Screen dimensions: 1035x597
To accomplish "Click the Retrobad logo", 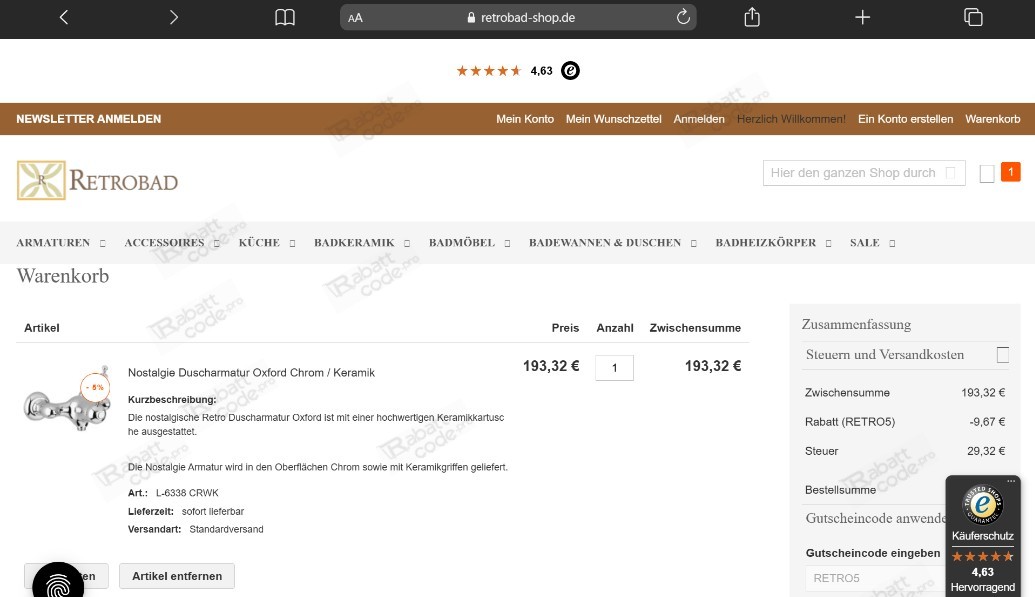I will (x=96, y=180).
